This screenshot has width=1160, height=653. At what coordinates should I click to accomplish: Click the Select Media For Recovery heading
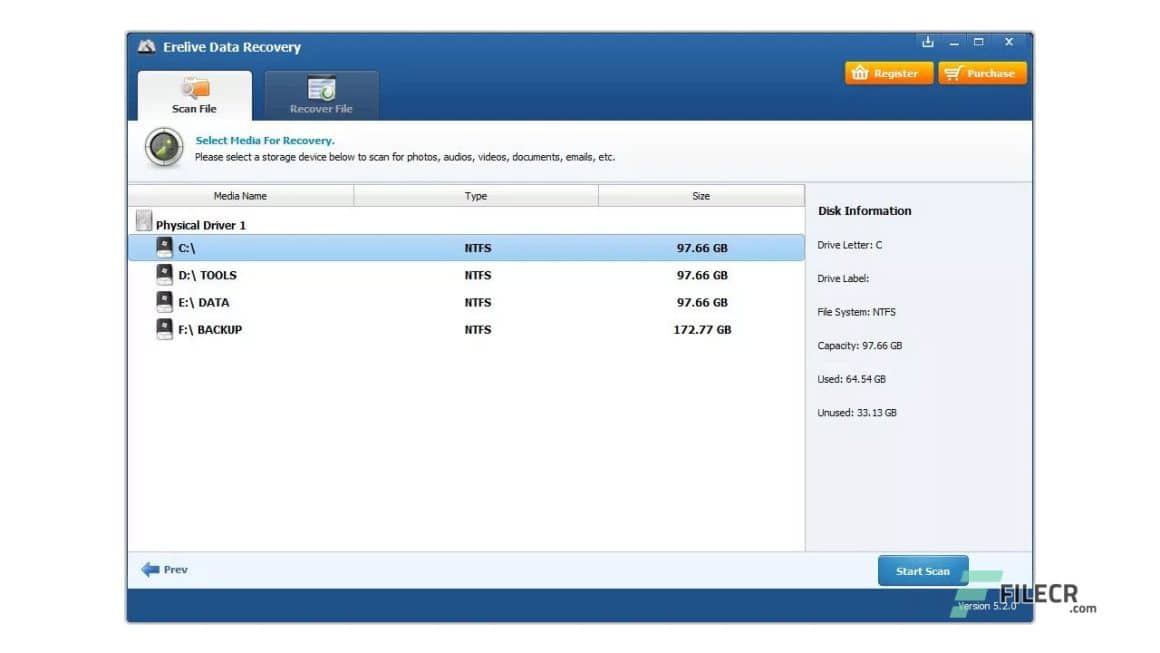tap(265, 140)
